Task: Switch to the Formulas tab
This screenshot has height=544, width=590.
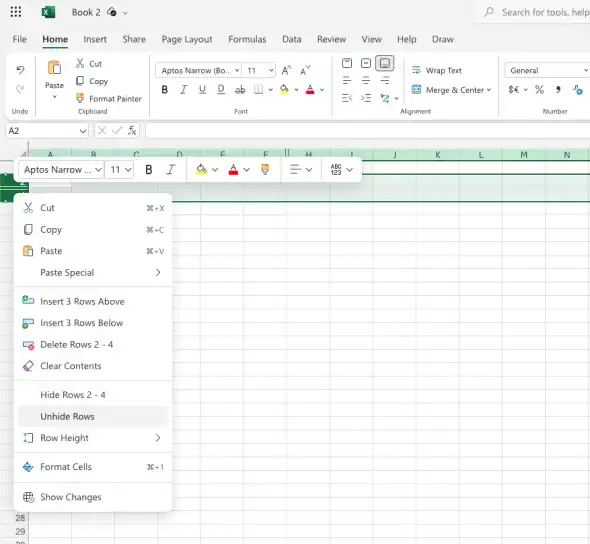Action: [x=247, y=39]
